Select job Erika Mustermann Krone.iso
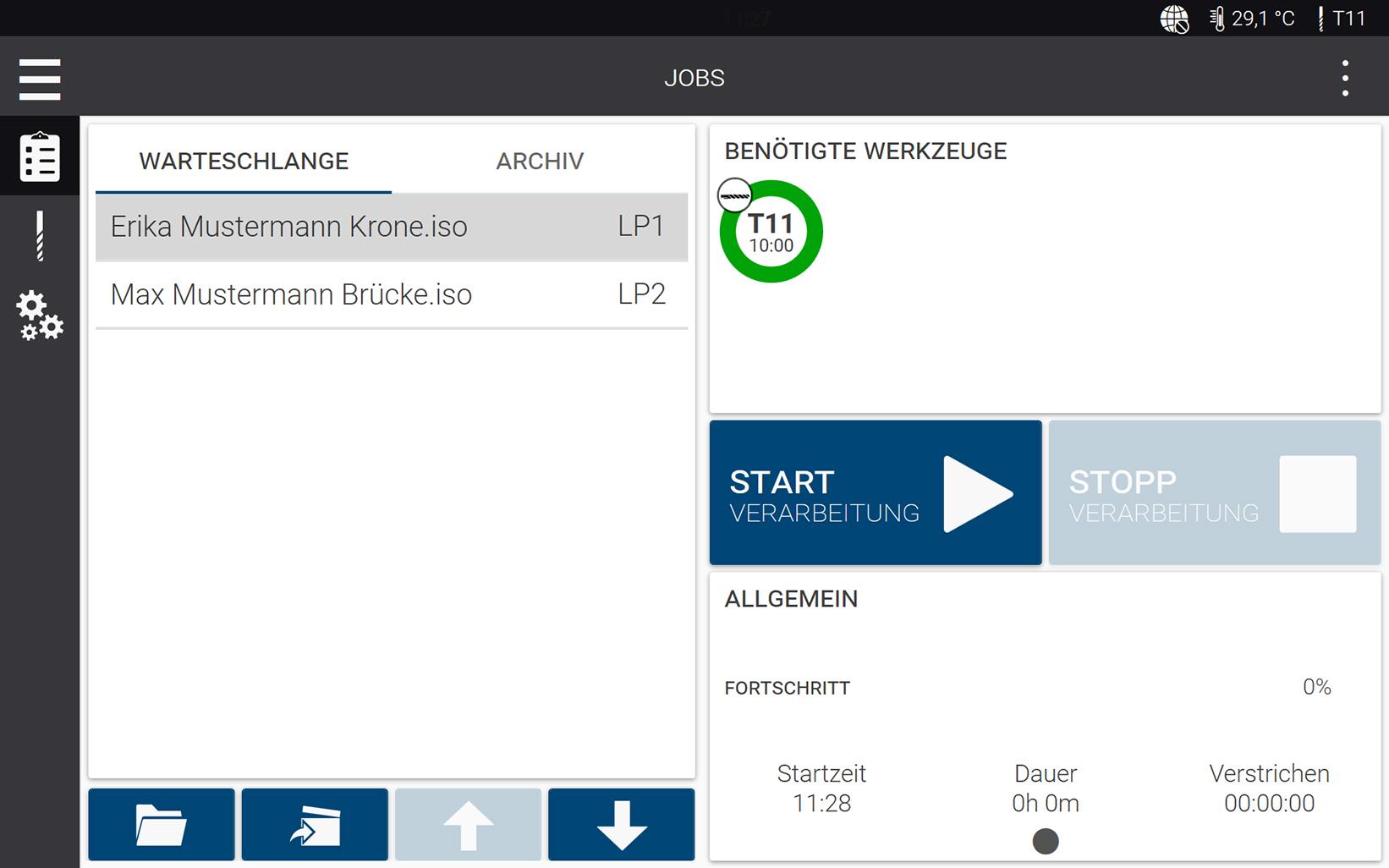 click(392, 227)
